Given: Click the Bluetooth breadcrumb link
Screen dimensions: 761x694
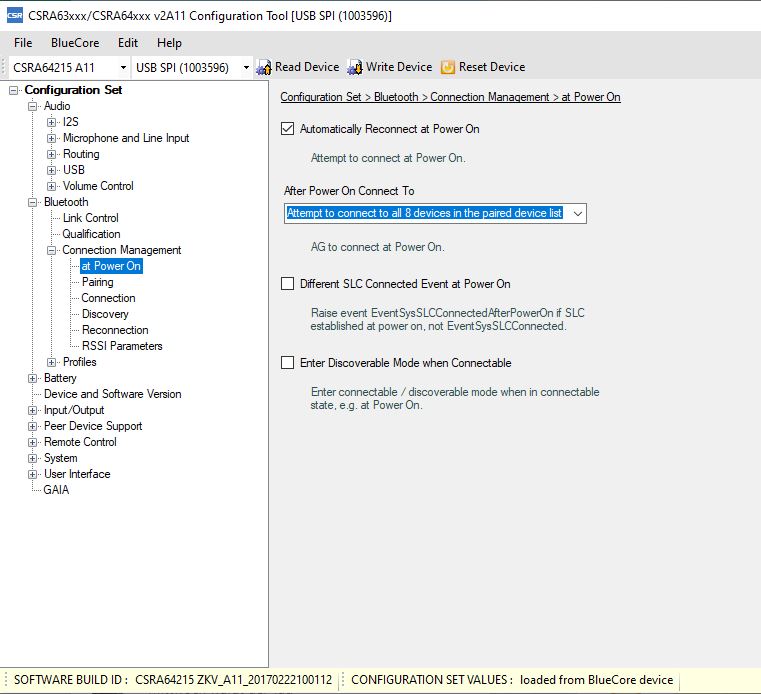Looking at the screenshot, I should [396, 97].
